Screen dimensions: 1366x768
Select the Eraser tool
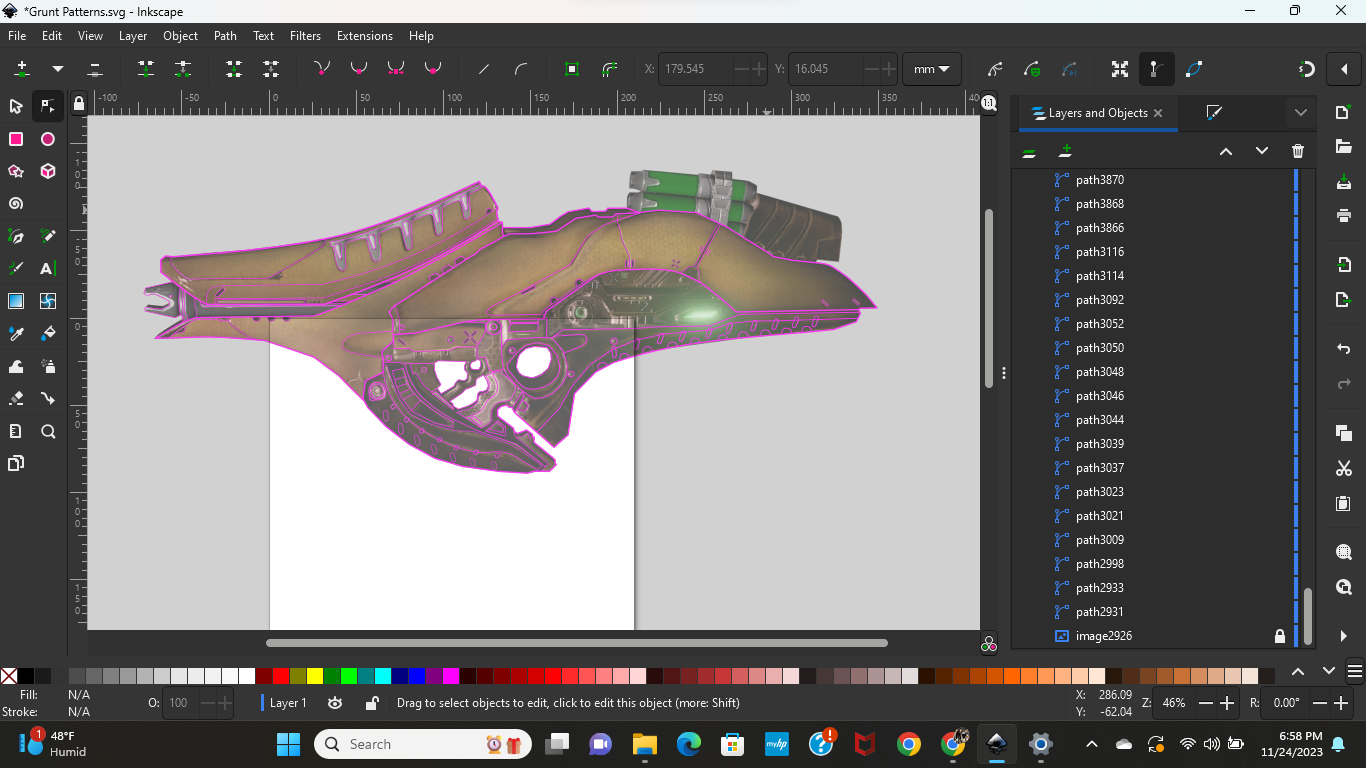(16, 398)
